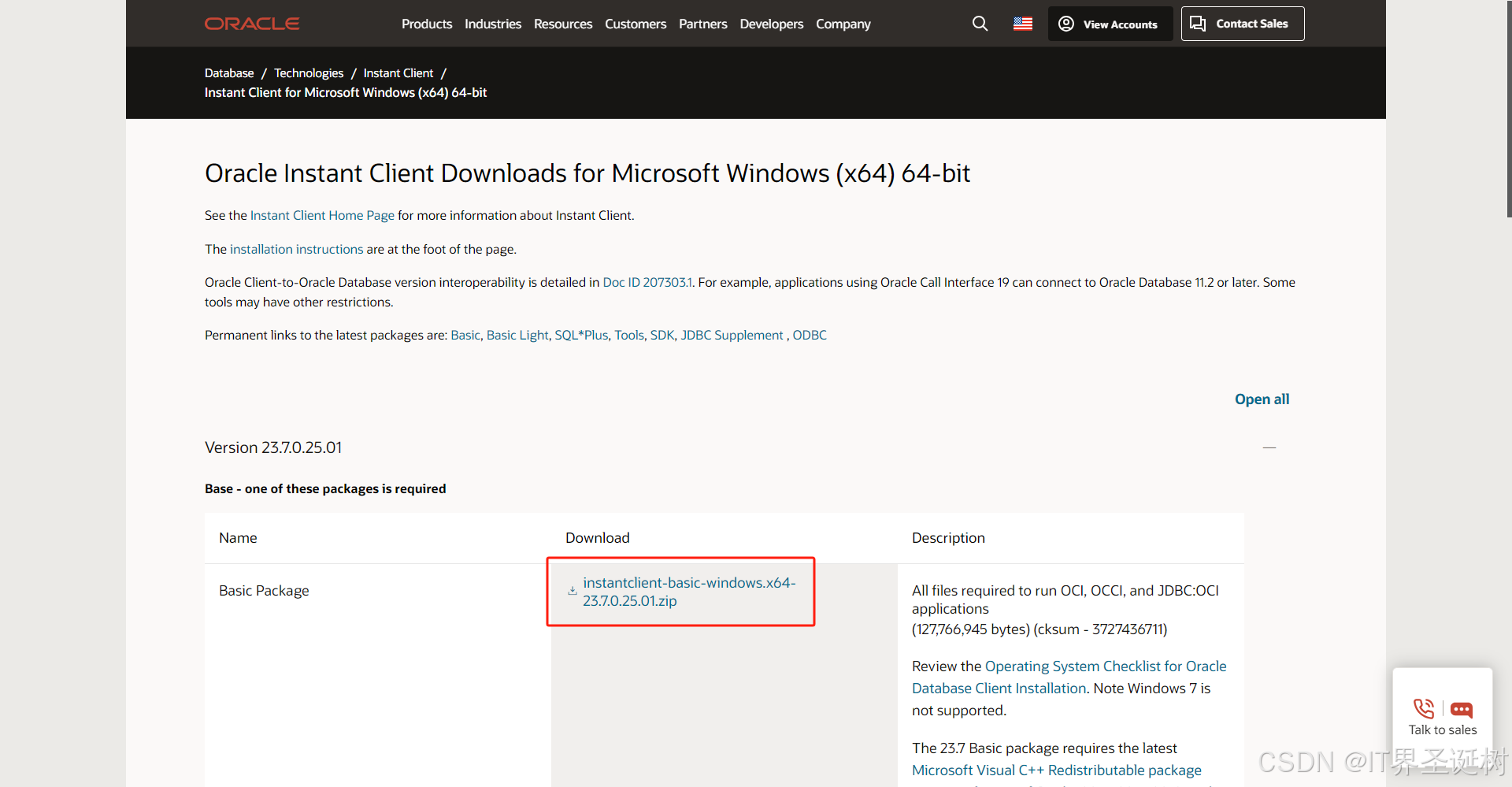The image size is (1512, 787).
Task: Open the ODBC permanent package link
Action: pos(810,335)
